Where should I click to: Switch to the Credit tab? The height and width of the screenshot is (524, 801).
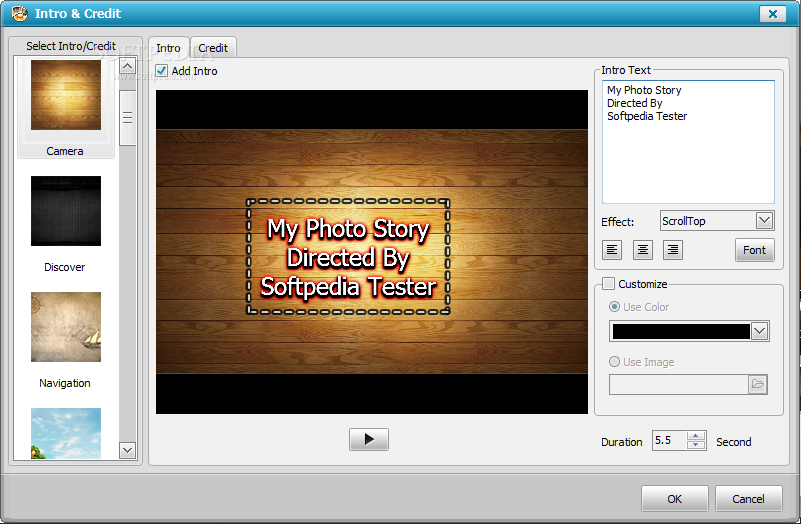tap(213, 48)
